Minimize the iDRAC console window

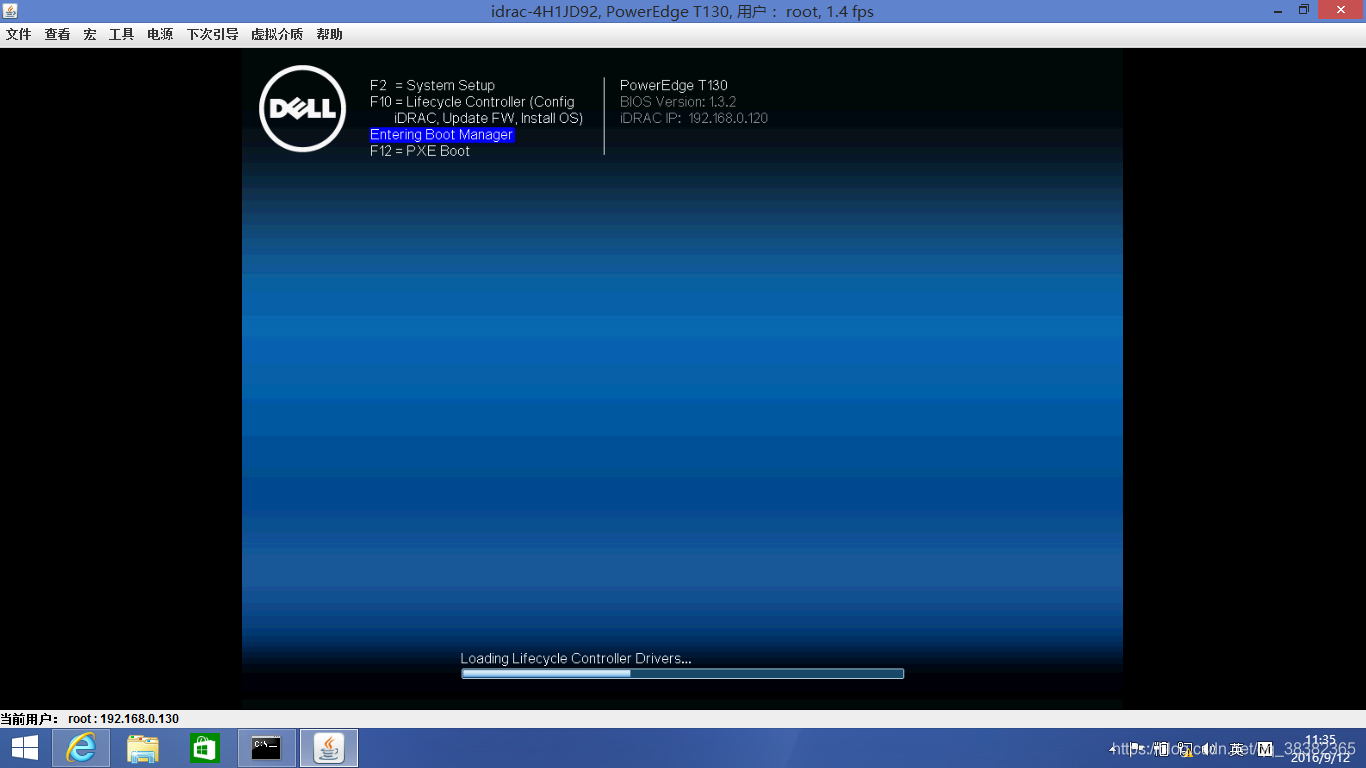1278,10
